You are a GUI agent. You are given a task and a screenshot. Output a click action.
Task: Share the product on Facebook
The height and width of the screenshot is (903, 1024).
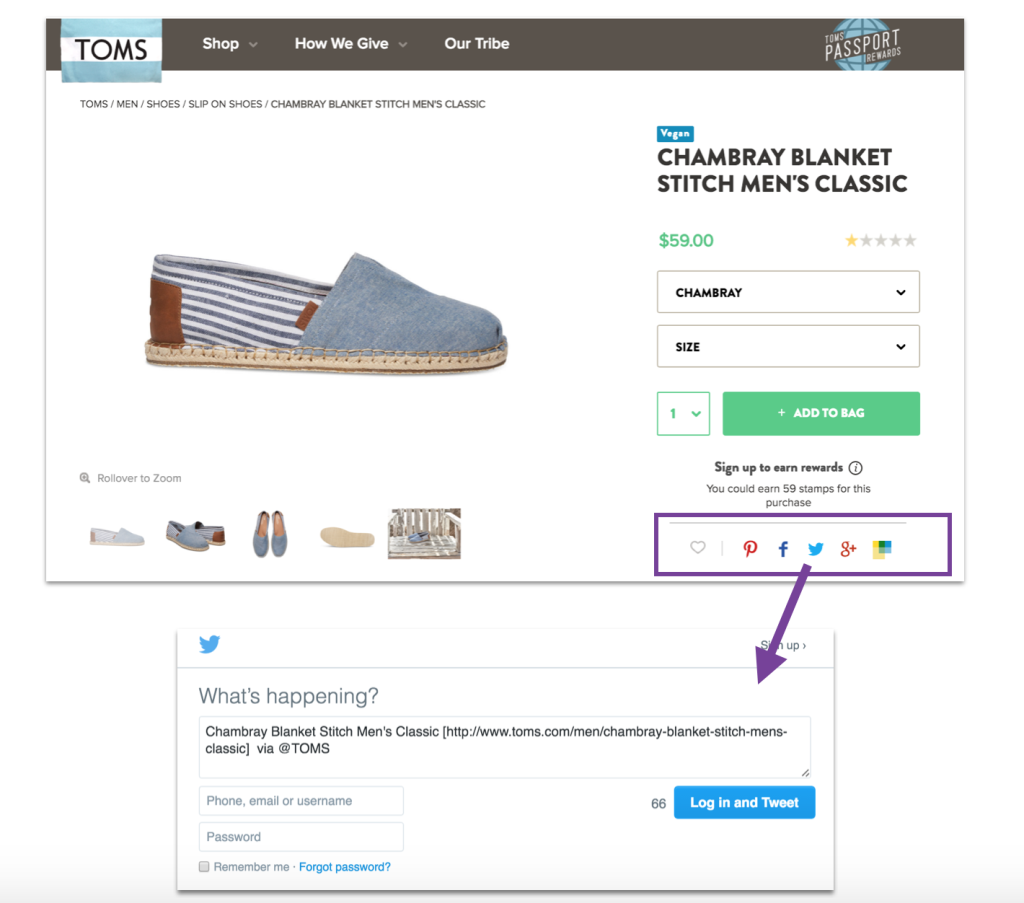click(x=783, y=548)
